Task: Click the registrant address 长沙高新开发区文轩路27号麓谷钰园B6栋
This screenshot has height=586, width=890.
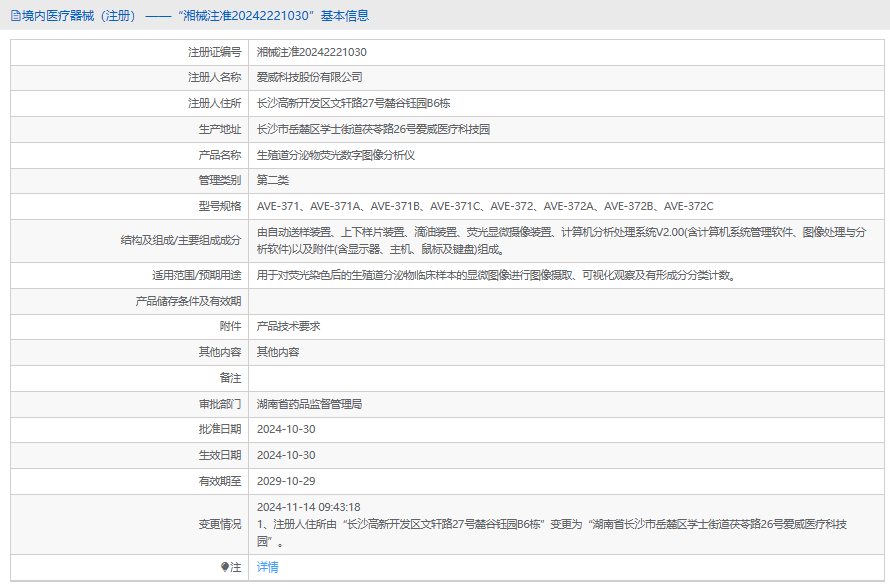Action: (353, 103)
